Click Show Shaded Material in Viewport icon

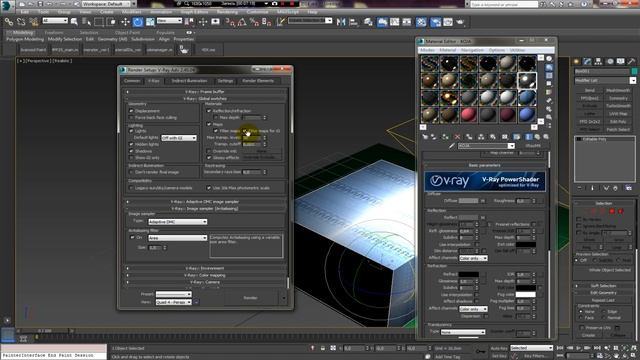tap(516, 137)
